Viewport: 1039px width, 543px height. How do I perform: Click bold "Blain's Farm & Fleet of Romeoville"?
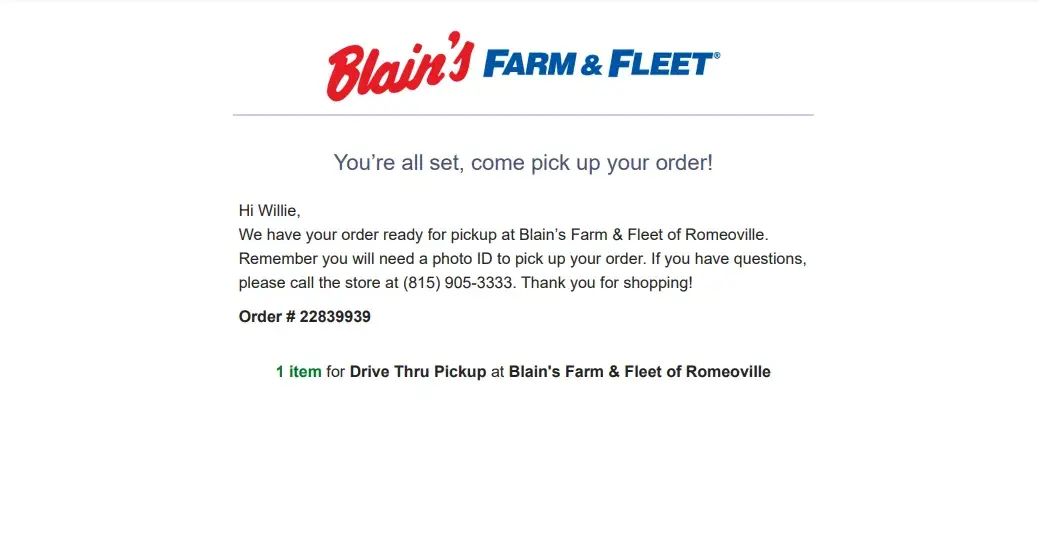[639, 372]
